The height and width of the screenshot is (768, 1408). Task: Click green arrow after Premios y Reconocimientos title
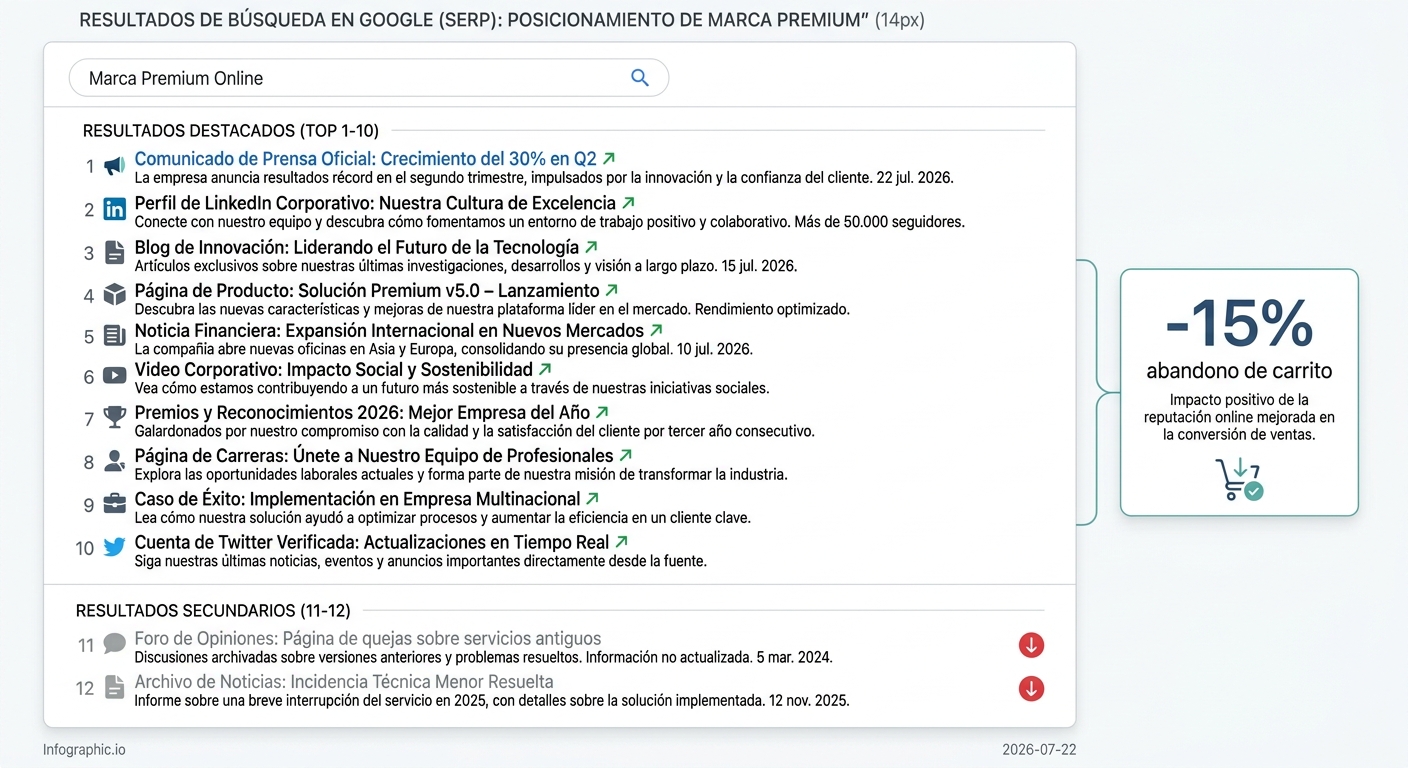click(x=601, y=412)
